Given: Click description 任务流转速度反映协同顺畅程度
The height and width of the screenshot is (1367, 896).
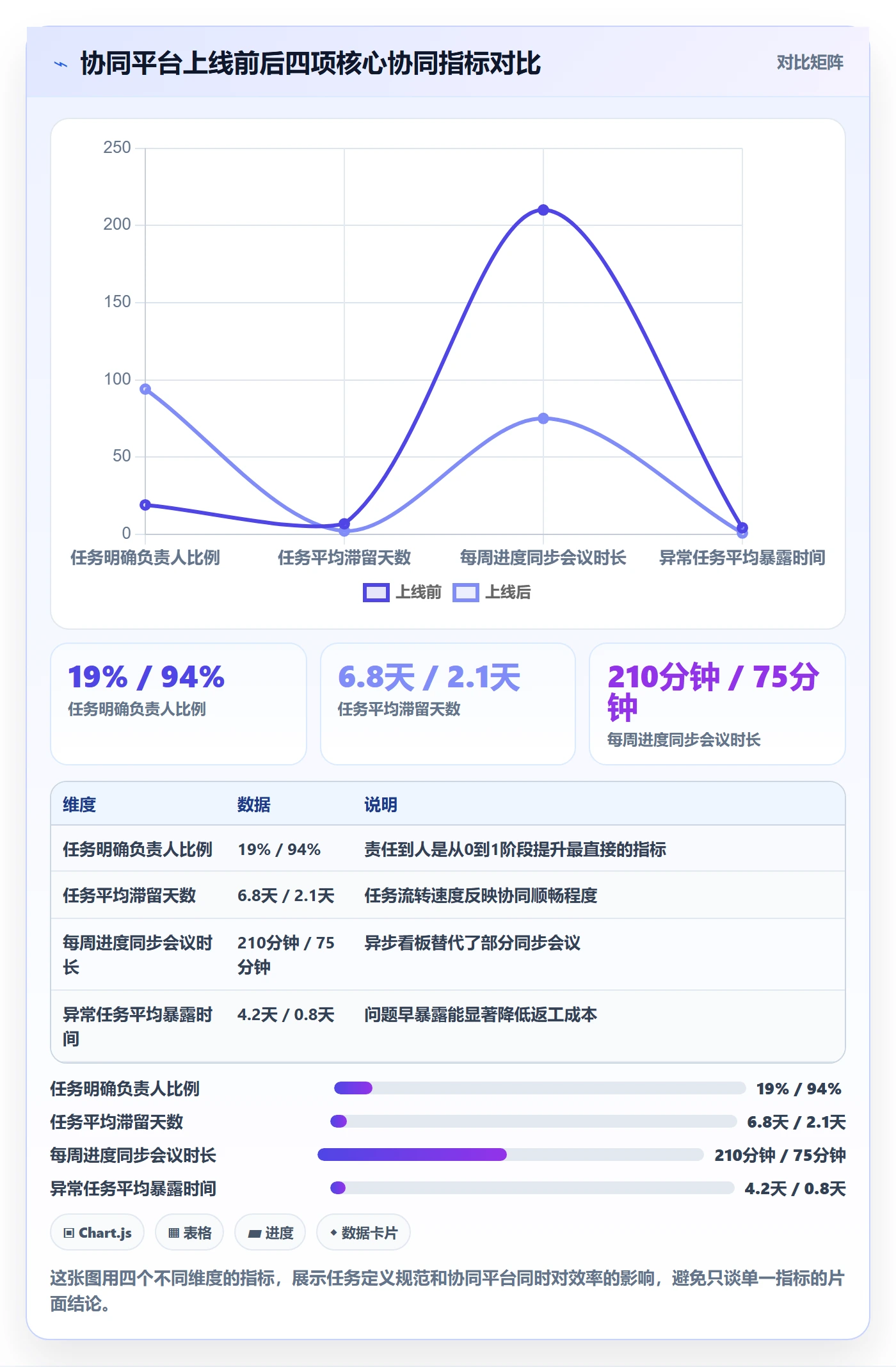Looking at the screenshot, I should 481,895.
